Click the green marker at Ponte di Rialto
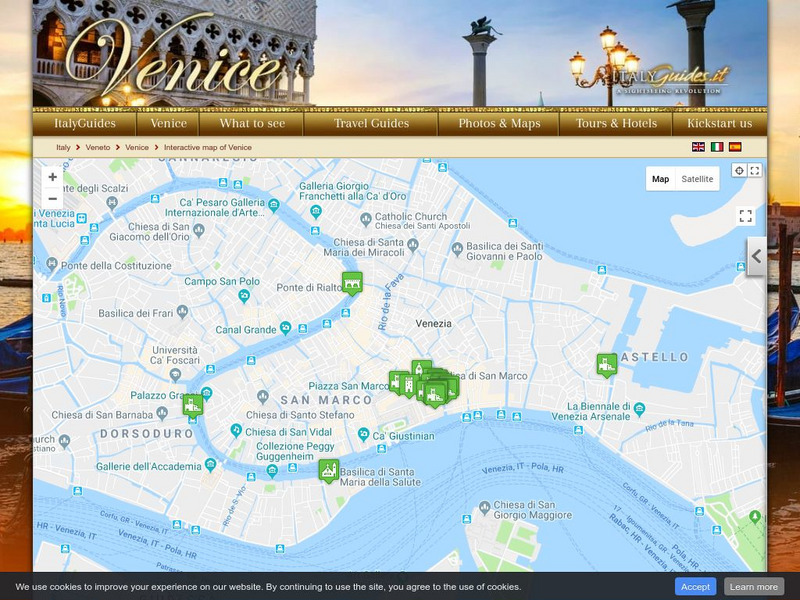This screenshot has width=800, height=600. pos(352,286)
